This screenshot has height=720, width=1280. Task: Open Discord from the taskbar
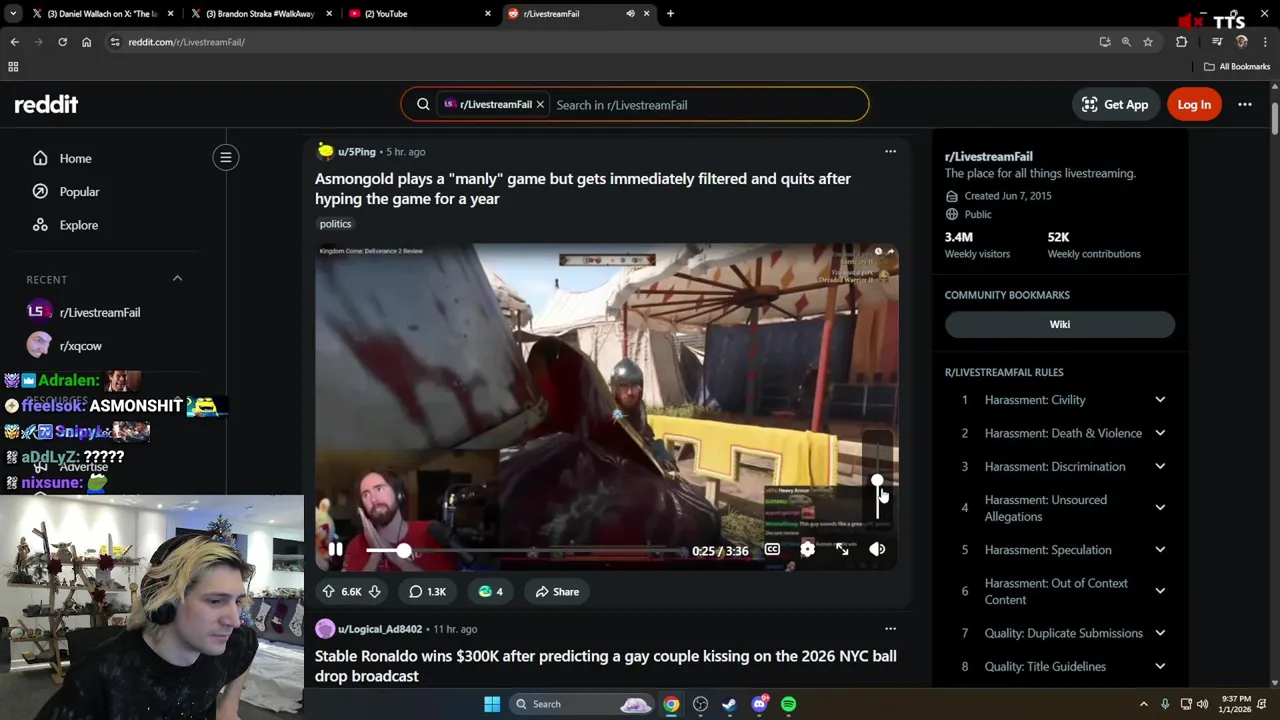coord(759,704)
